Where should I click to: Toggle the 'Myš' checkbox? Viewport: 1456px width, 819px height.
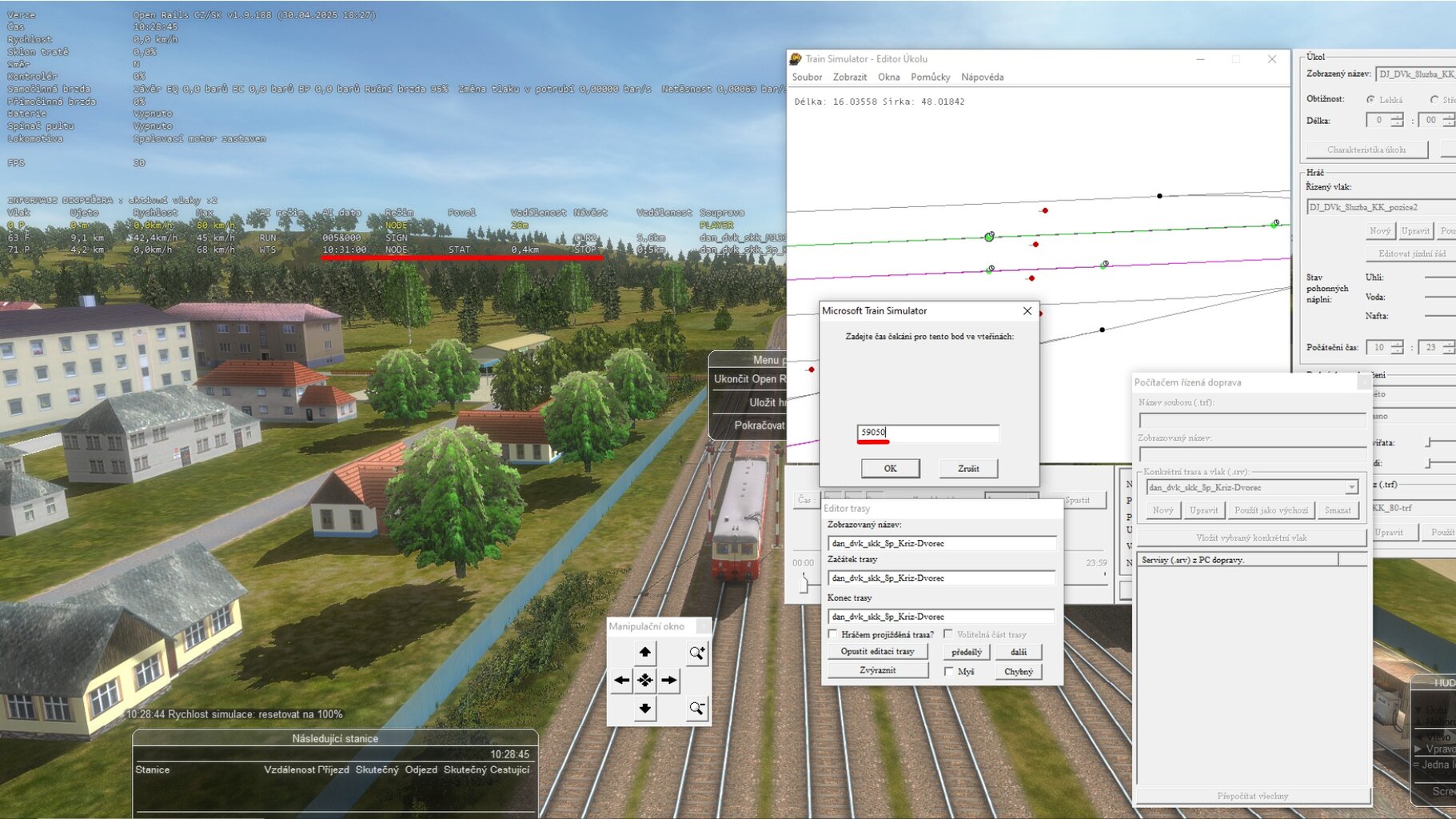pyautogui.click(x=949, y=672)
